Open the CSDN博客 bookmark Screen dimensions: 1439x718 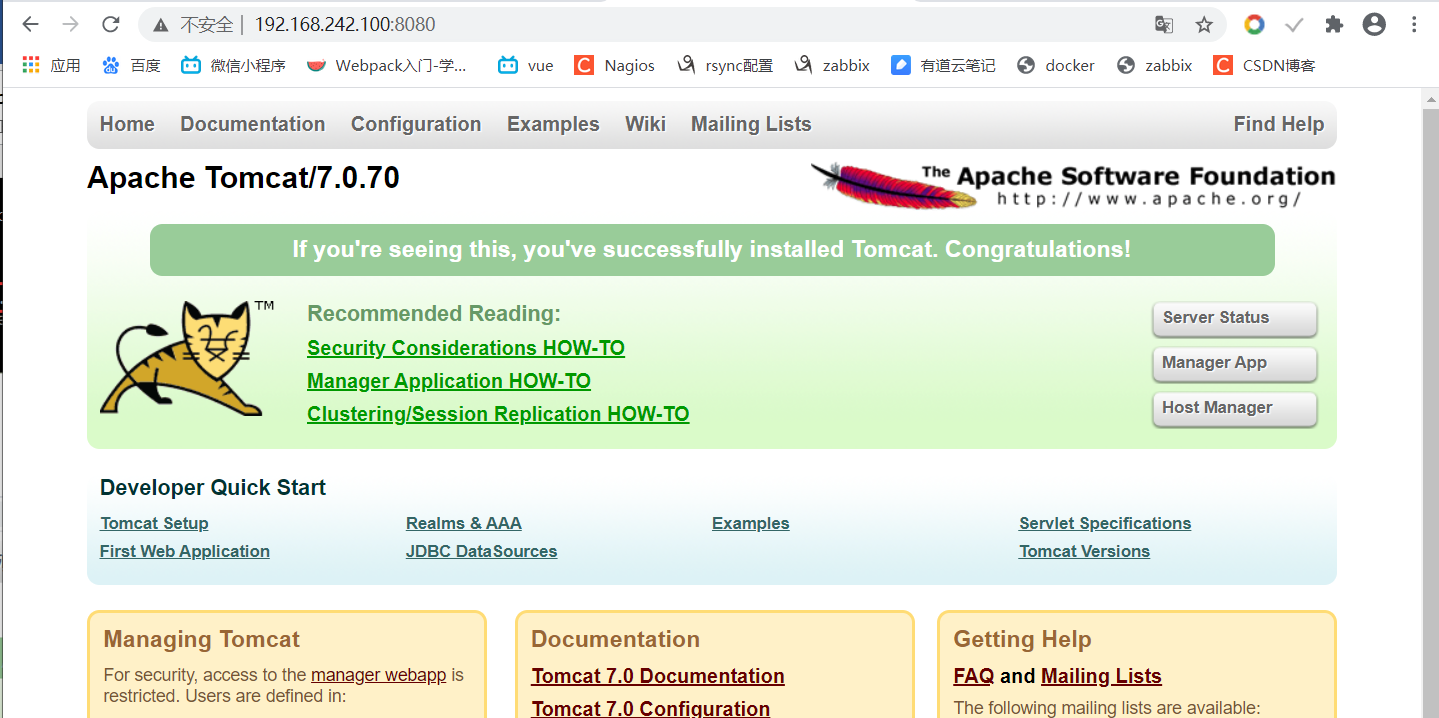pos(1264,65)
